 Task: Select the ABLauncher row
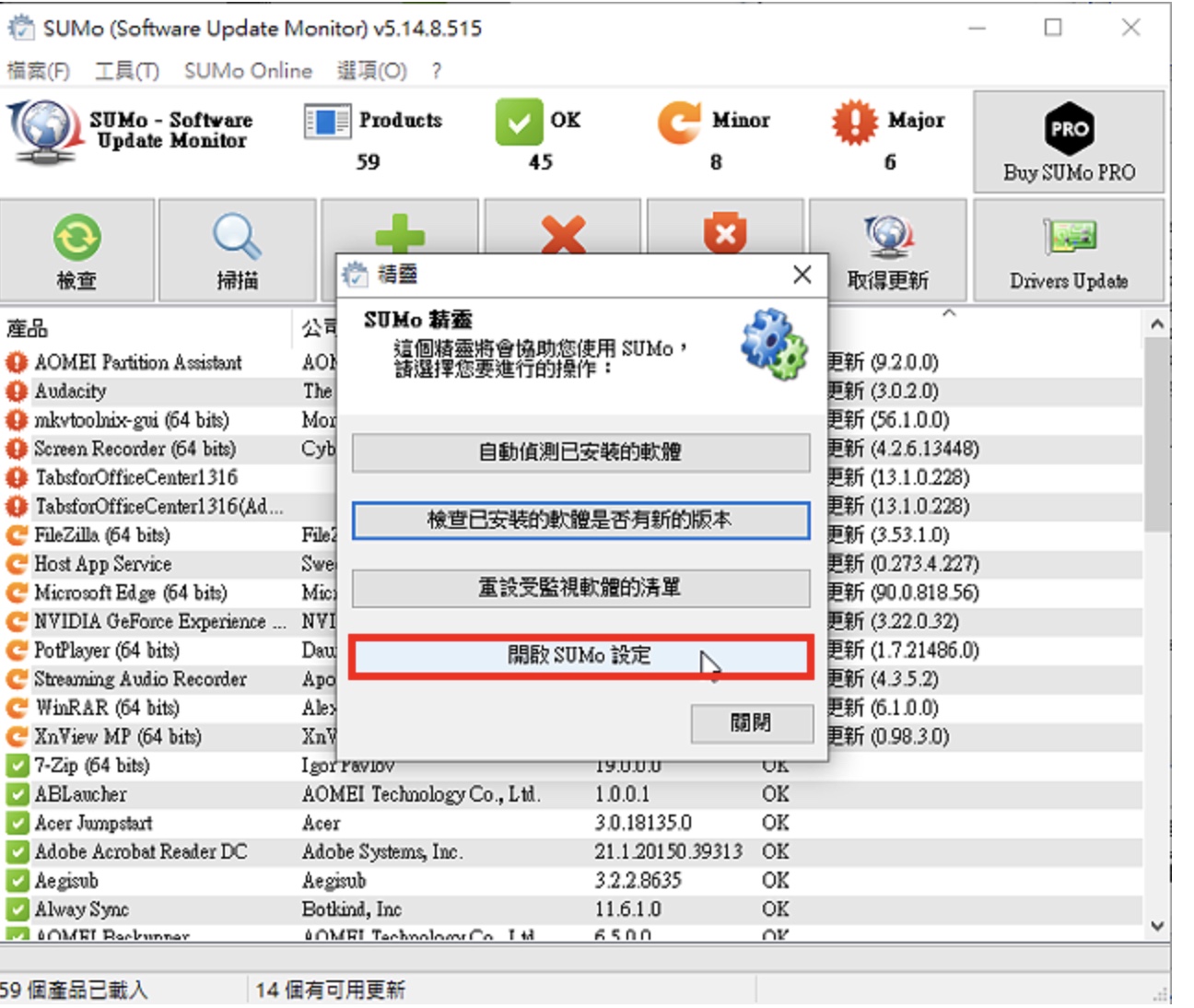click(x=571, y=794)
